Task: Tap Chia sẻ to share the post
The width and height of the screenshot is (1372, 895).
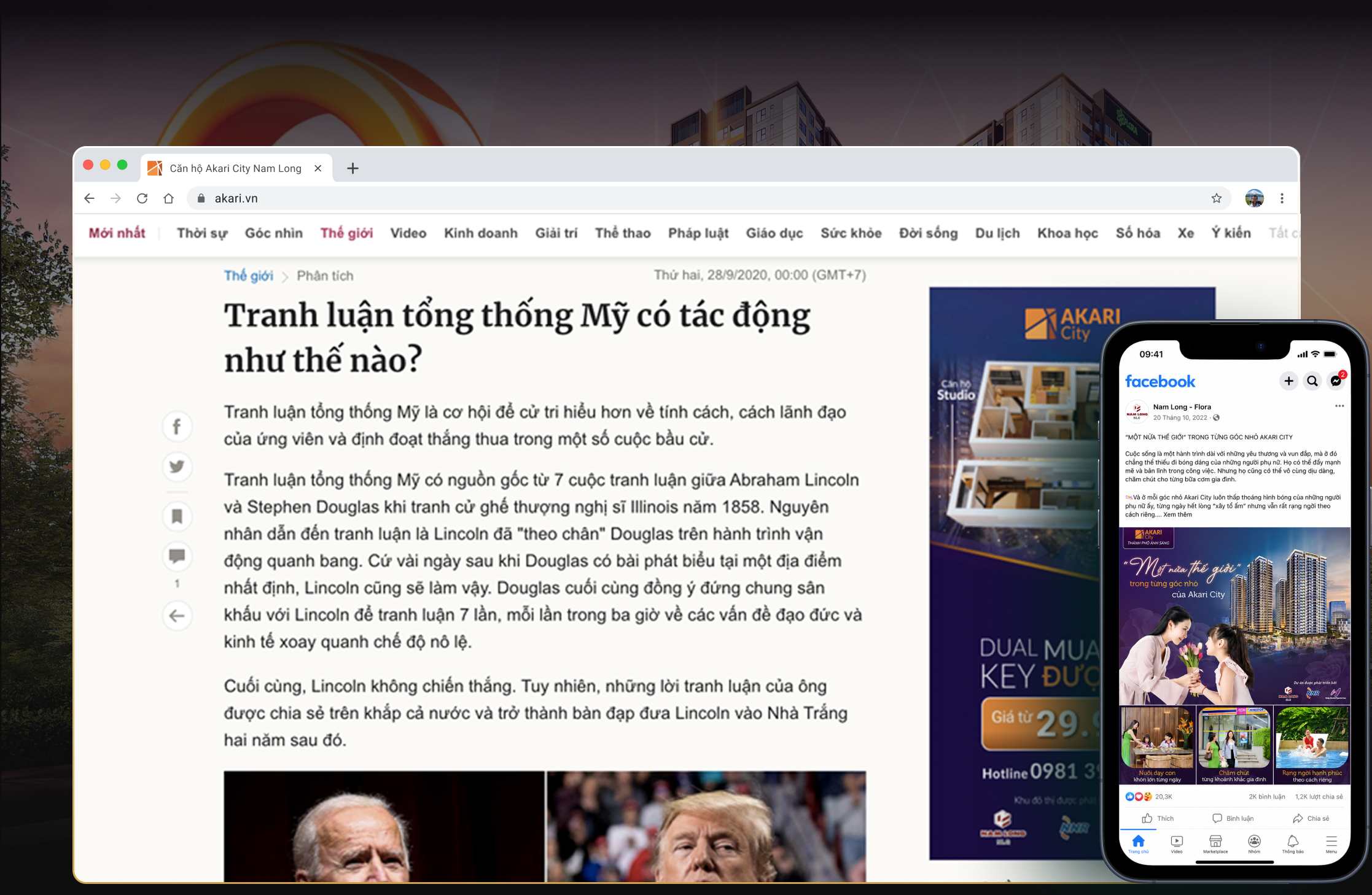Action: point(1311,818)
